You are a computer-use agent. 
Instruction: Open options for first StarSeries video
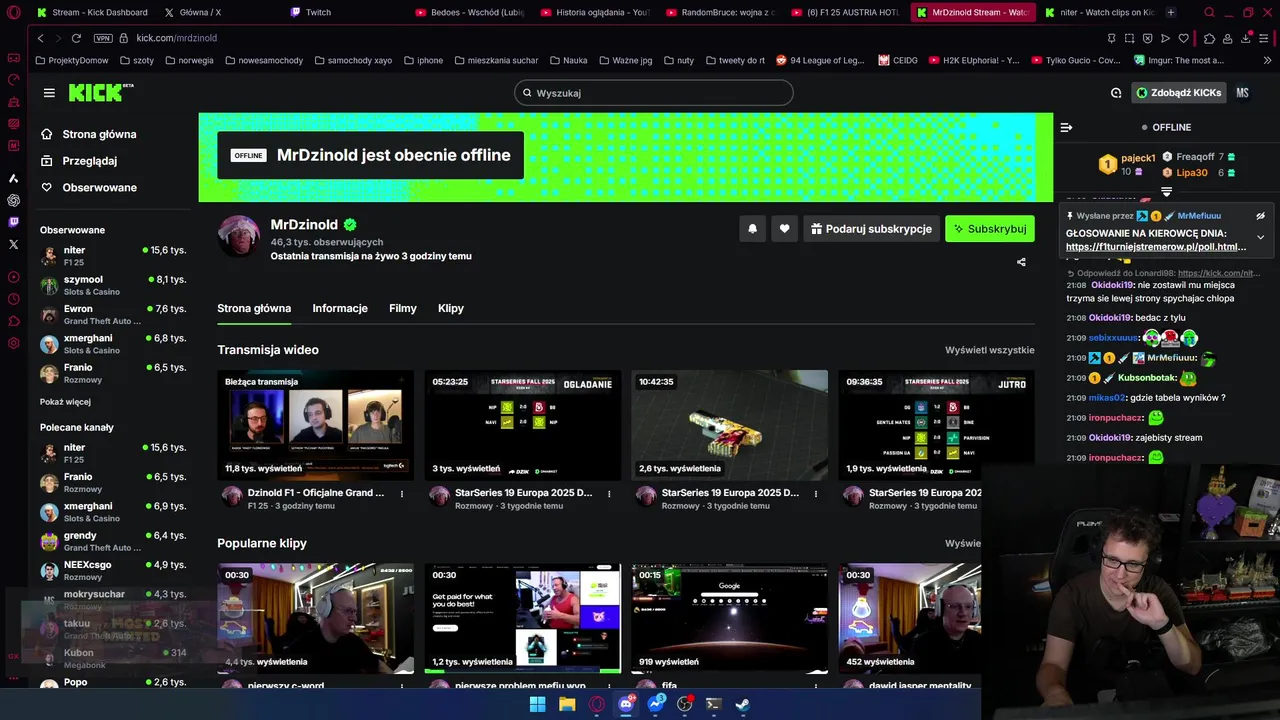(x=609, y=493)
